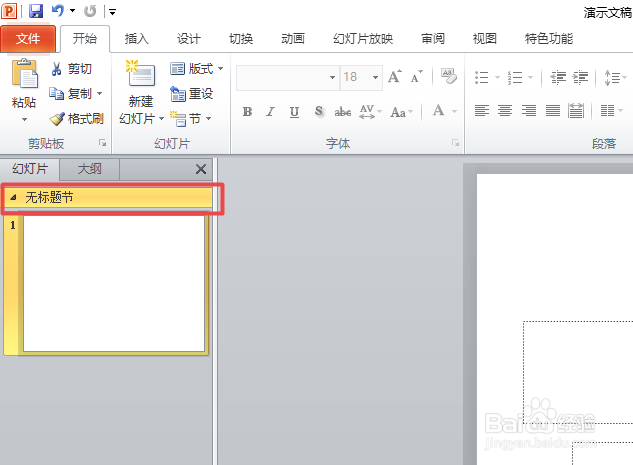Click the Decrease Font Size icon
Viewport: 633px width, 465px height.
click(416, 77)
